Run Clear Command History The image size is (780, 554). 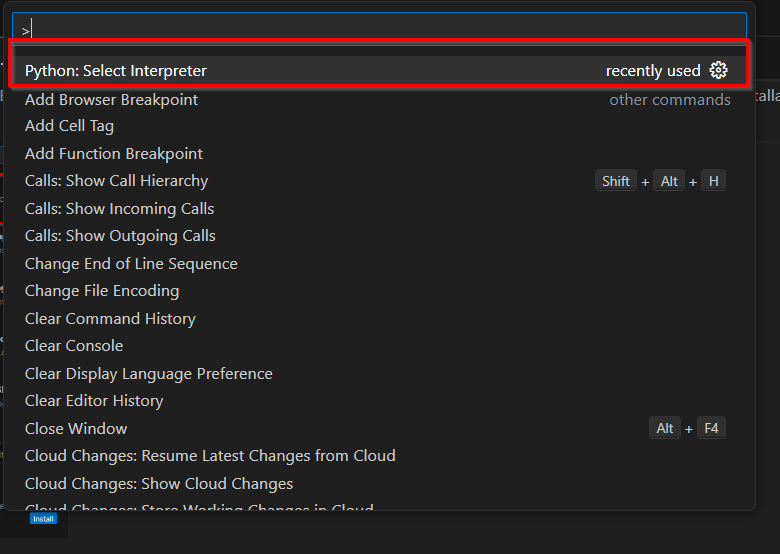379,319
